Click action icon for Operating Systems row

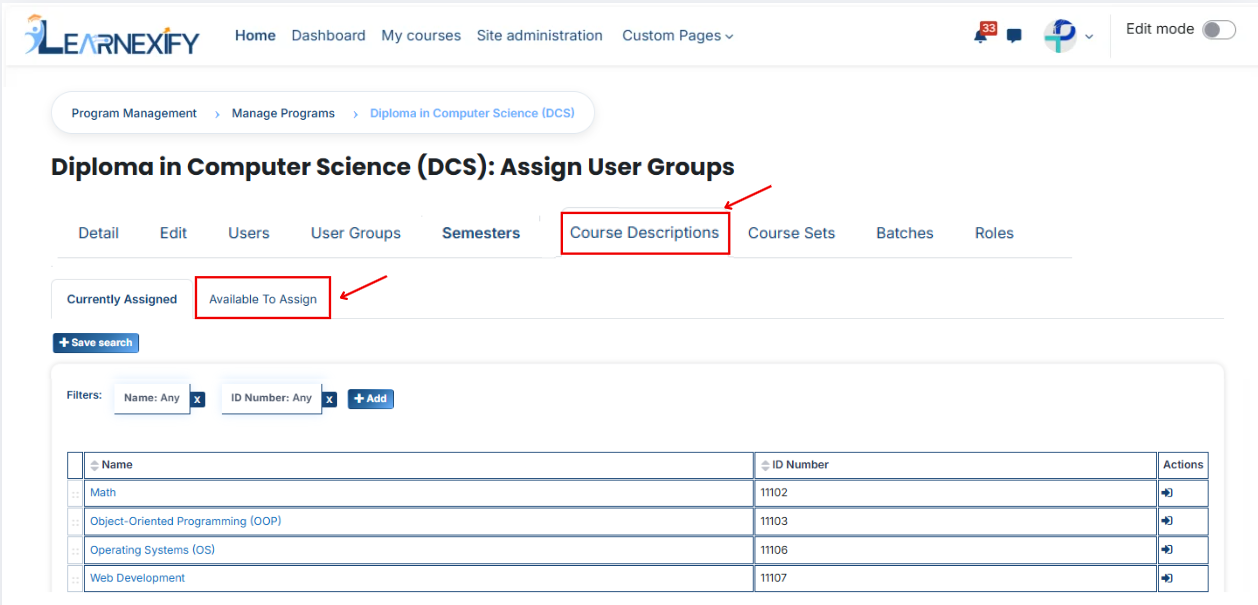pyautogui.click(x=1167, y=550)
